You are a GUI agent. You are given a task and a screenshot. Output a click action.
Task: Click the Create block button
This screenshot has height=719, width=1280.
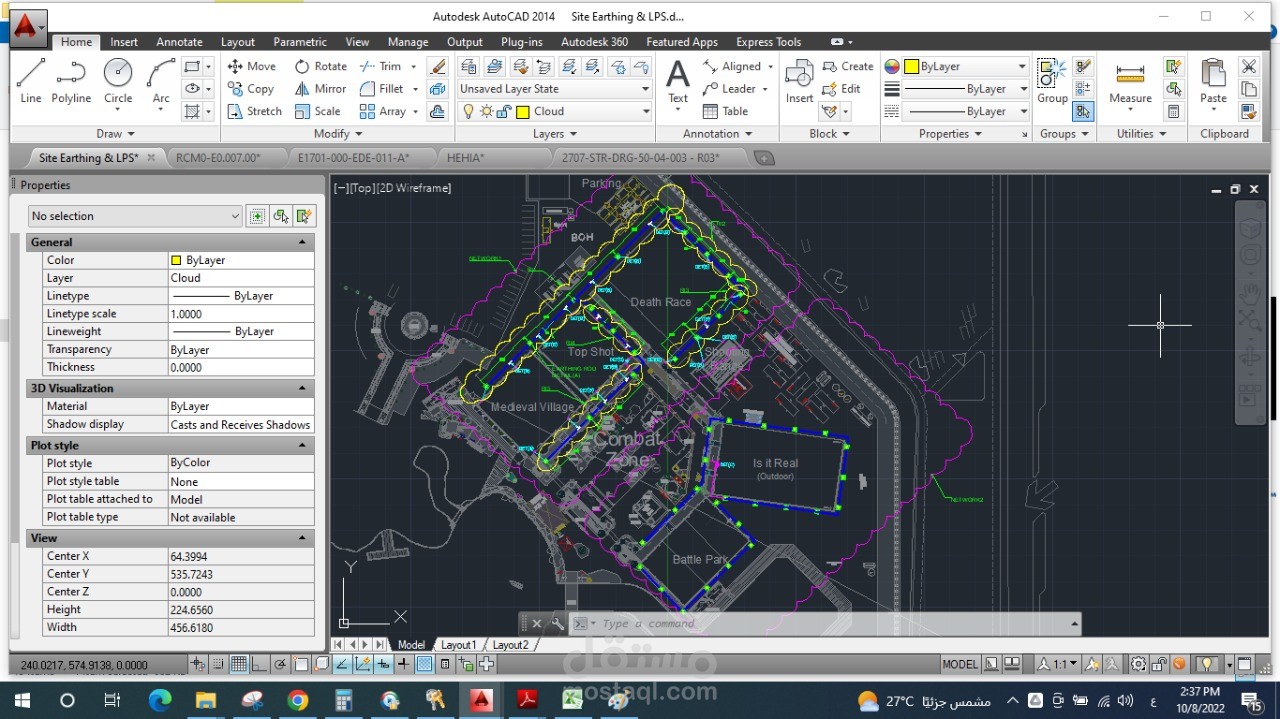point(848,66)
